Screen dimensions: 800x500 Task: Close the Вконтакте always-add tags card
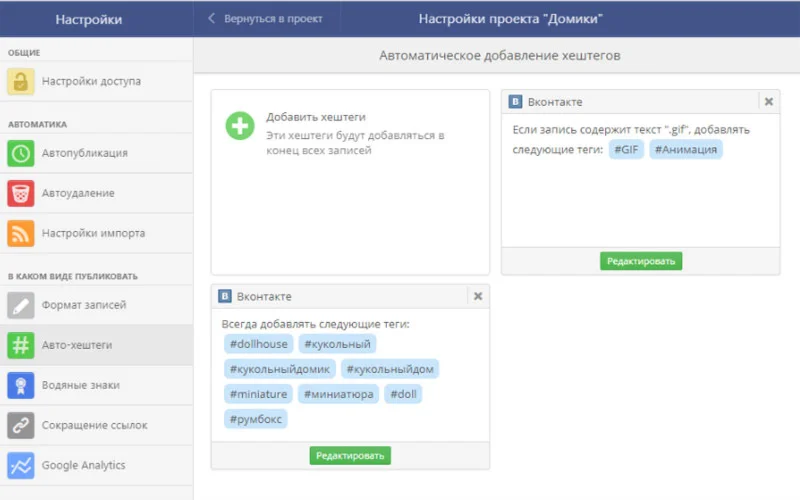pyautogui.click(x=478, y=296)
